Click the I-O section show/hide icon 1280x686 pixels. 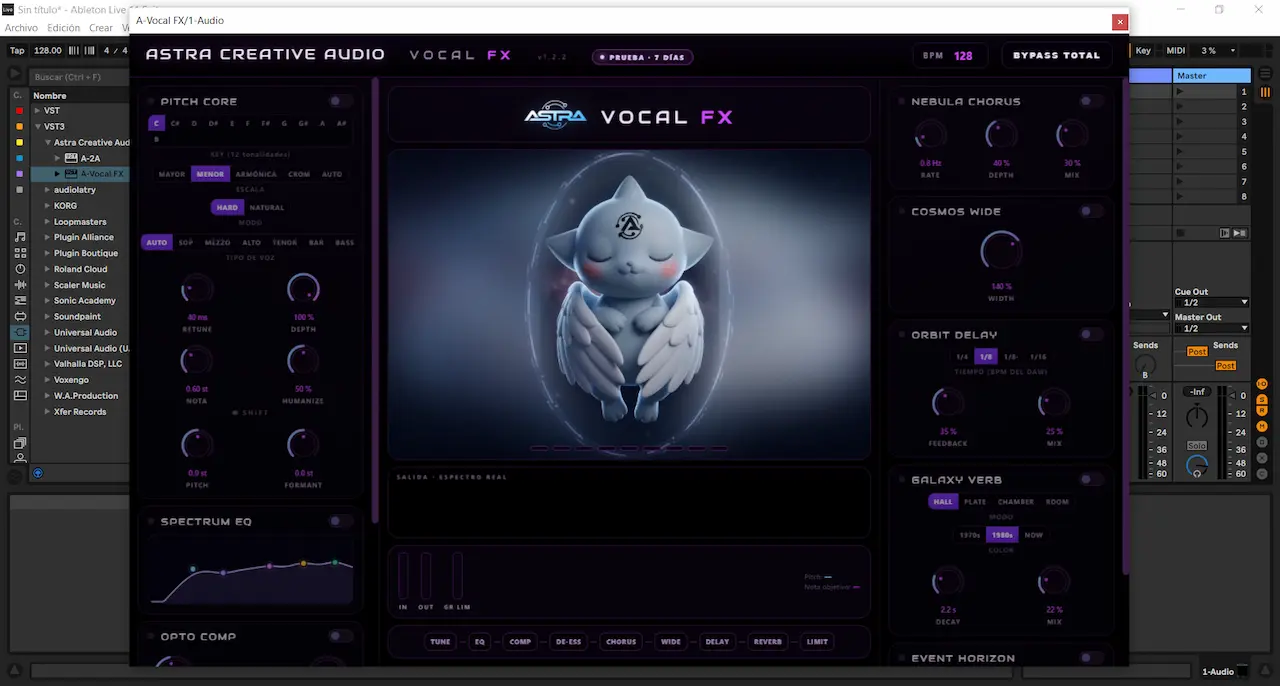[x=1262, y=384]
